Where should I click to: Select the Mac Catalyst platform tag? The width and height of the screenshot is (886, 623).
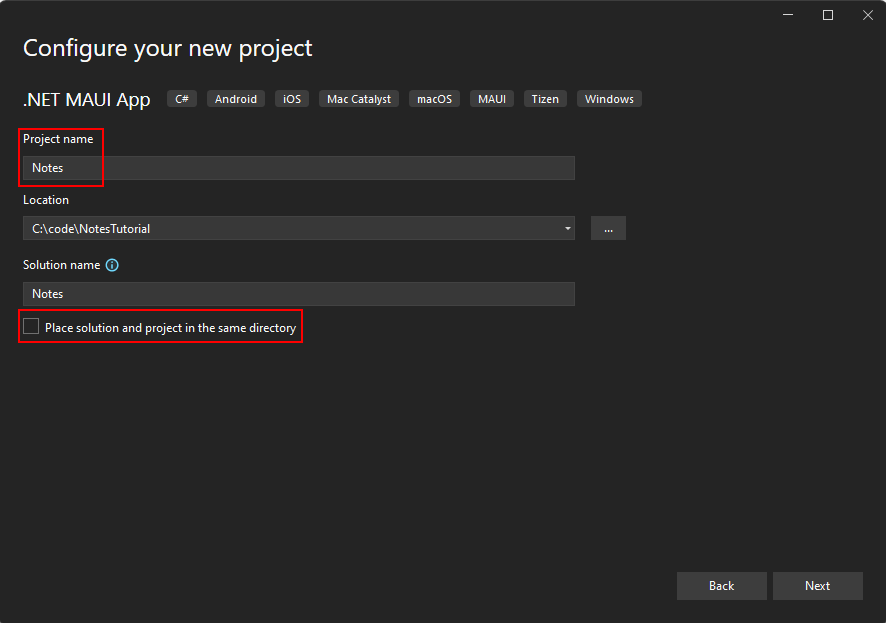(x=358, y=98)
